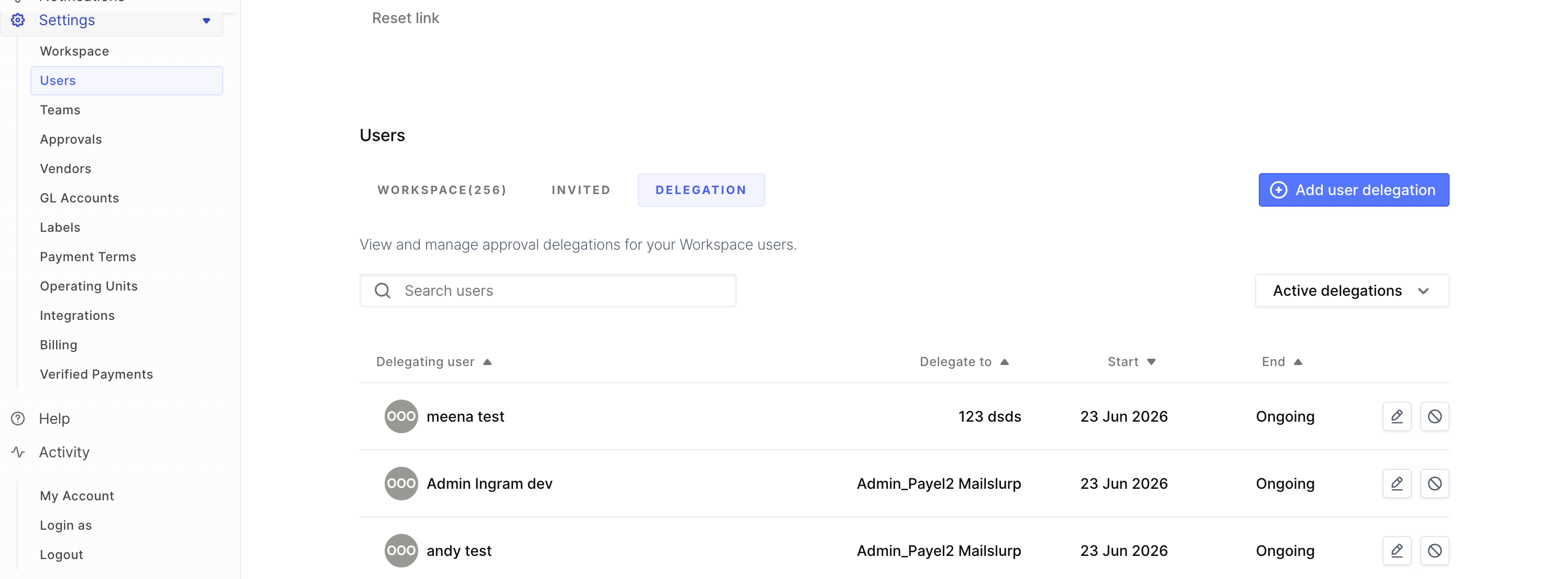Navigate to Payment Terms
The height and width of the screenshot is (579, 1568).
point(88,257)
